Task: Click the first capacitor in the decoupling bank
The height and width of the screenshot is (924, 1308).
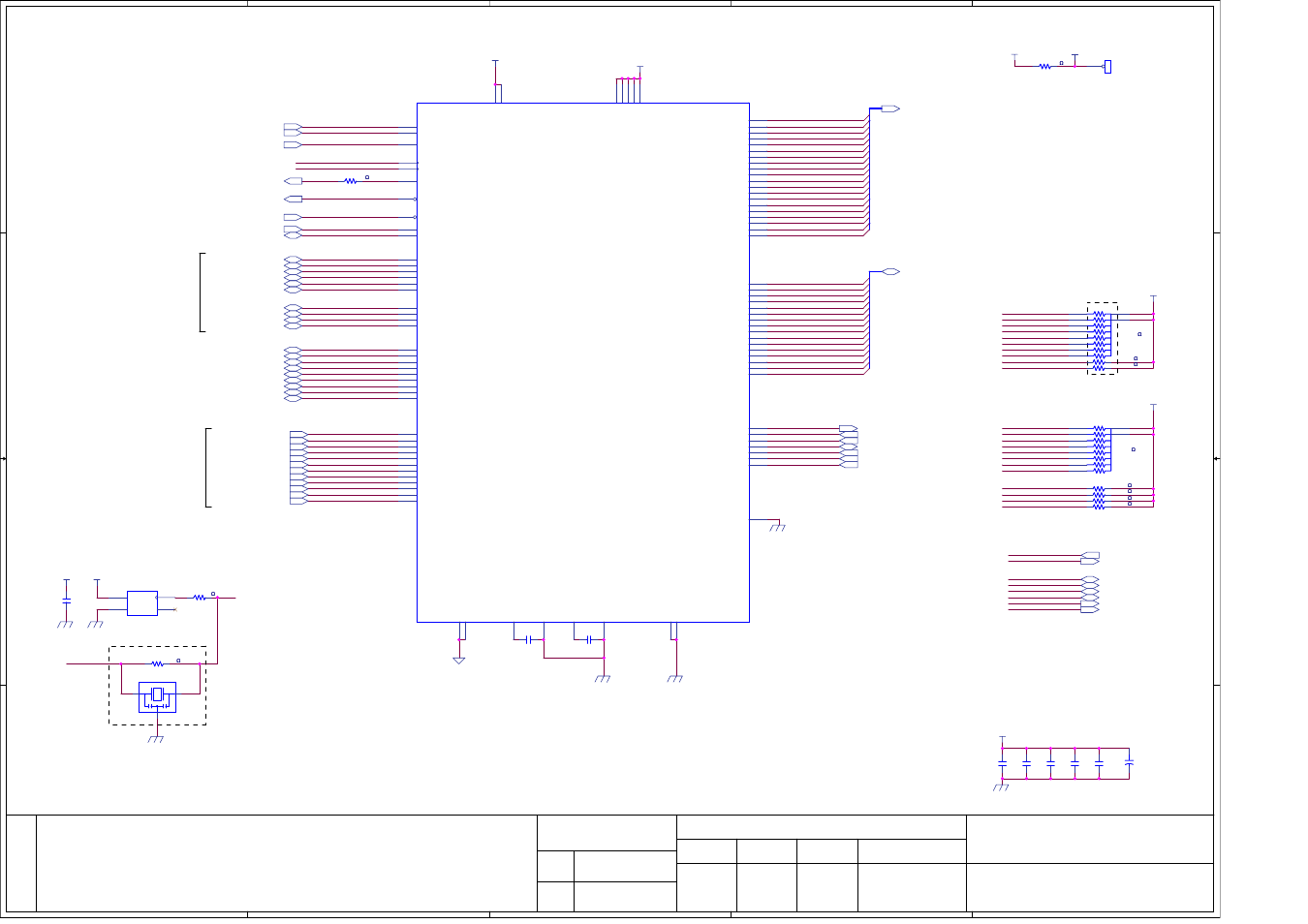Action: tap(1003, 763)
